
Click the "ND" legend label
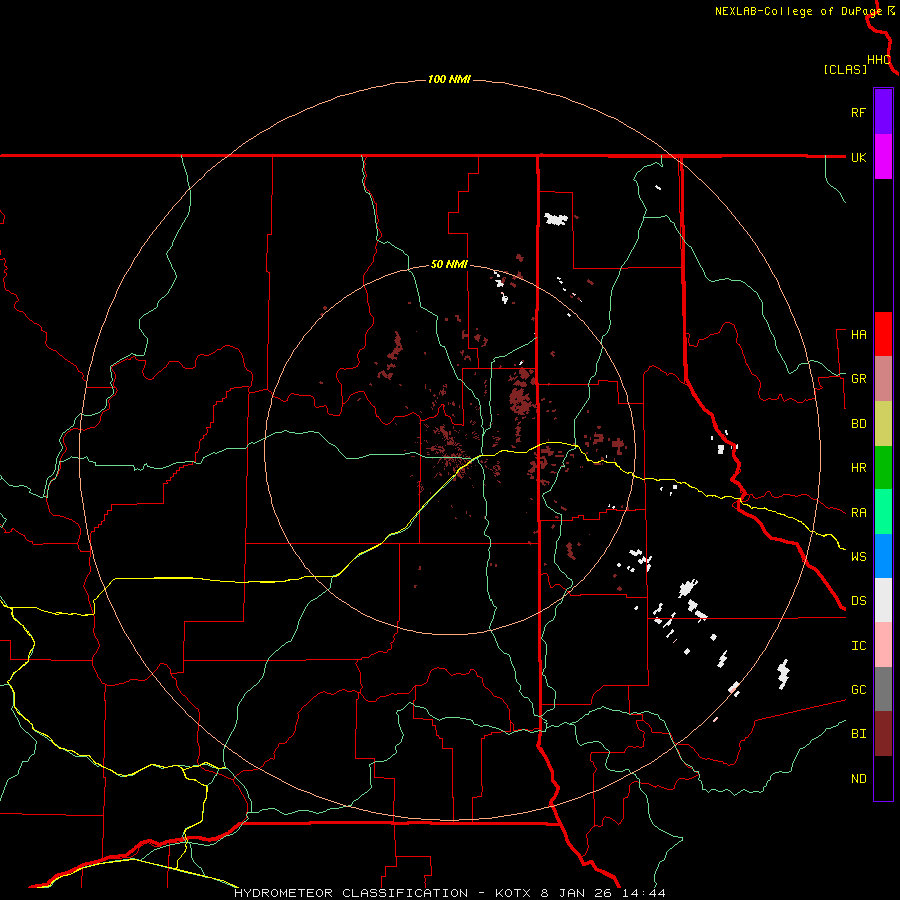858,779
